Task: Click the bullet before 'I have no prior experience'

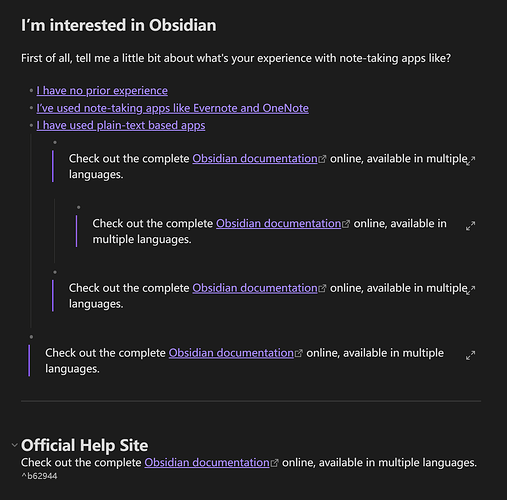Action: point(31,90)
